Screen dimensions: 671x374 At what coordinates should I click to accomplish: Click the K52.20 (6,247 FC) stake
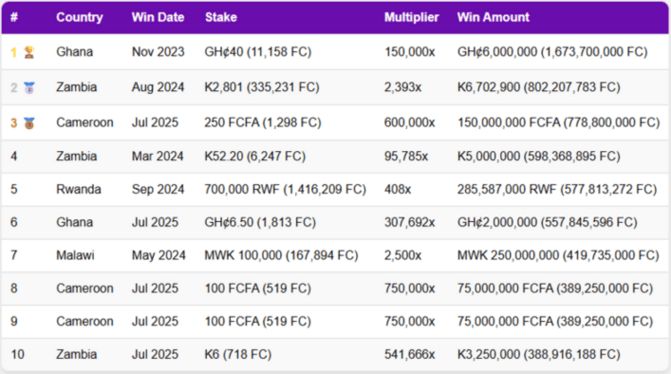255,156
